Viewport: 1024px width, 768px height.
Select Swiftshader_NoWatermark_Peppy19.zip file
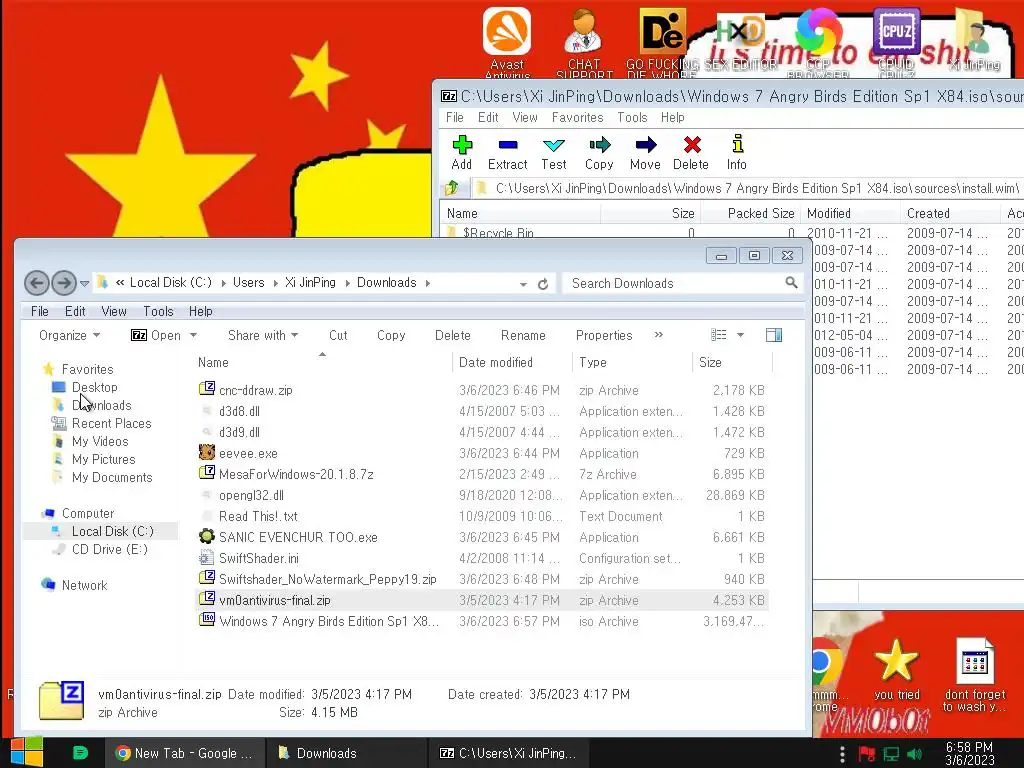tap(327, 579)
